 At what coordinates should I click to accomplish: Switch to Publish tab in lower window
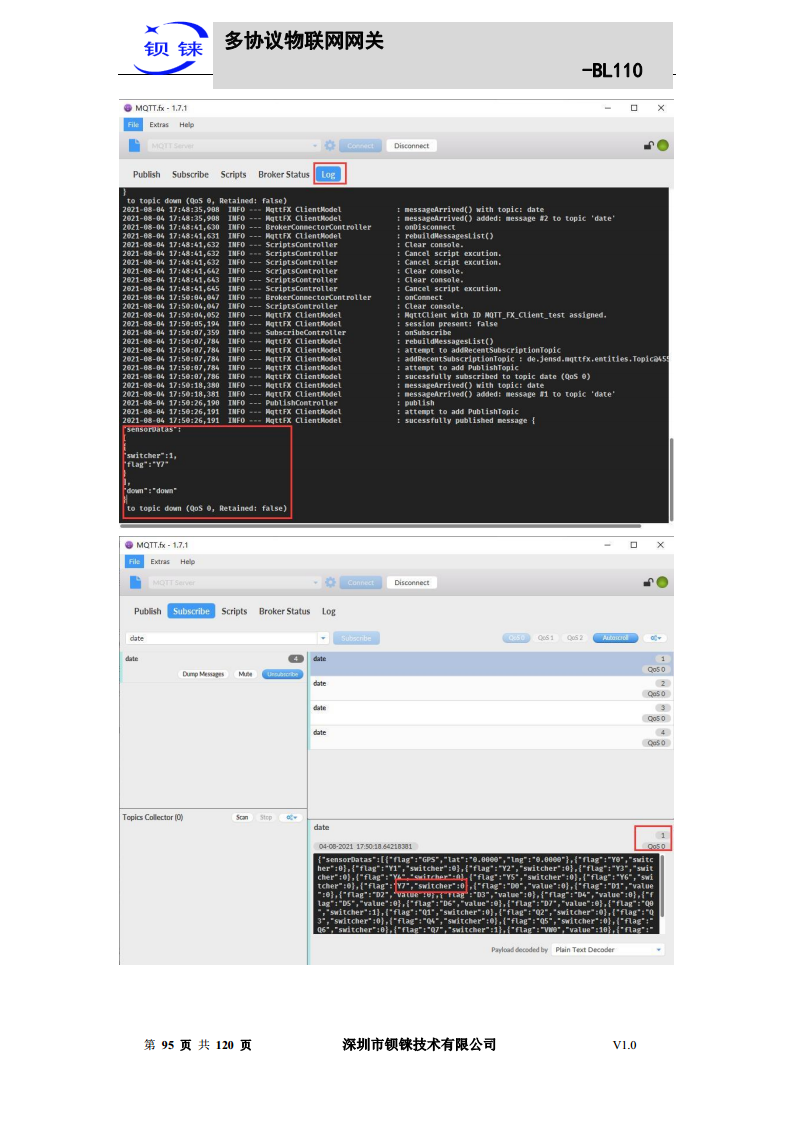tap(147, 611)
